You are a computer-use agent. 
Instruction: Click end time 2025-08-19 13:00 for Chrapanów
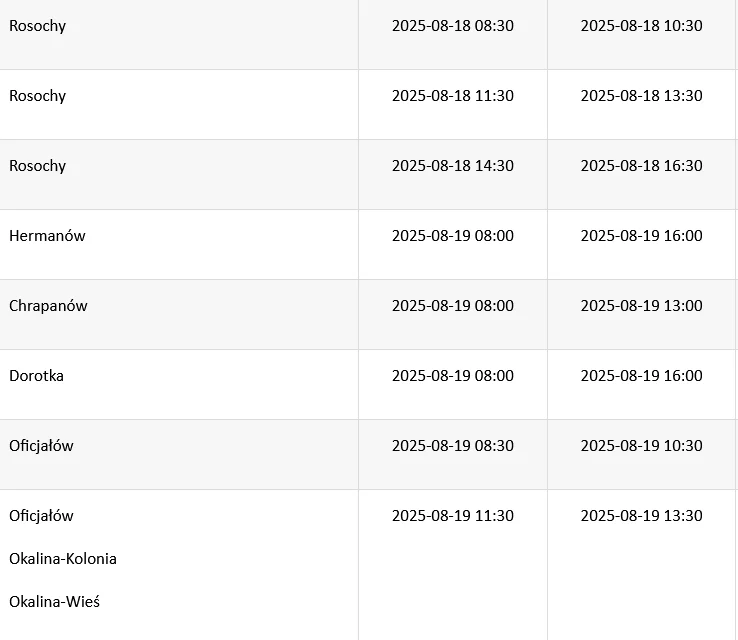tap(641, 306)
